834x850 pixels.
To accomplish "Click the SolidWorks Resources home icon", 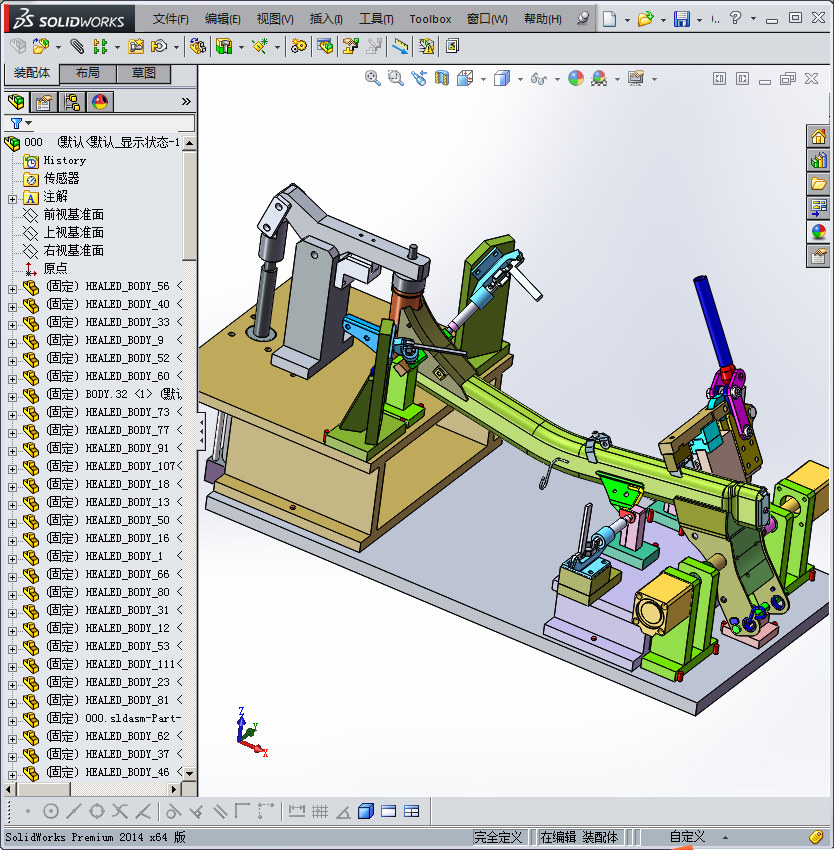I will click(x=819, y=137).
